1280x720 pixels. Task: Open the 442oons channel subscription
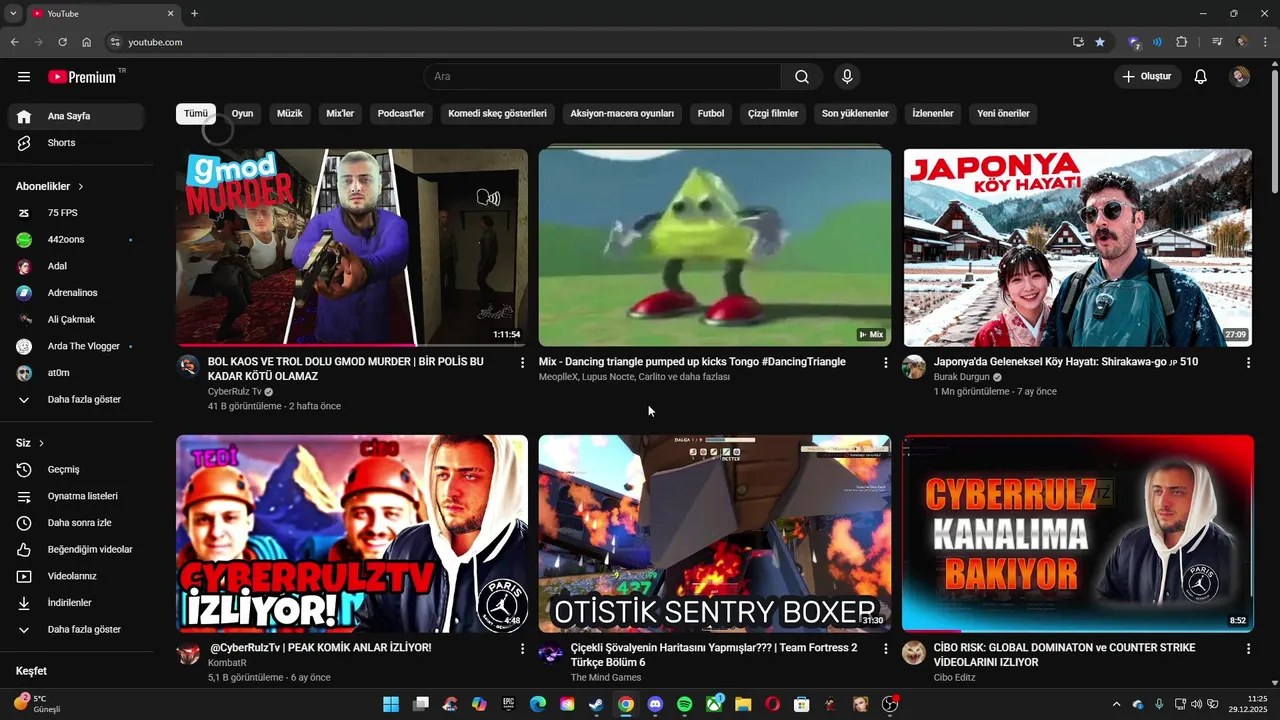click(x=76, y=240)
